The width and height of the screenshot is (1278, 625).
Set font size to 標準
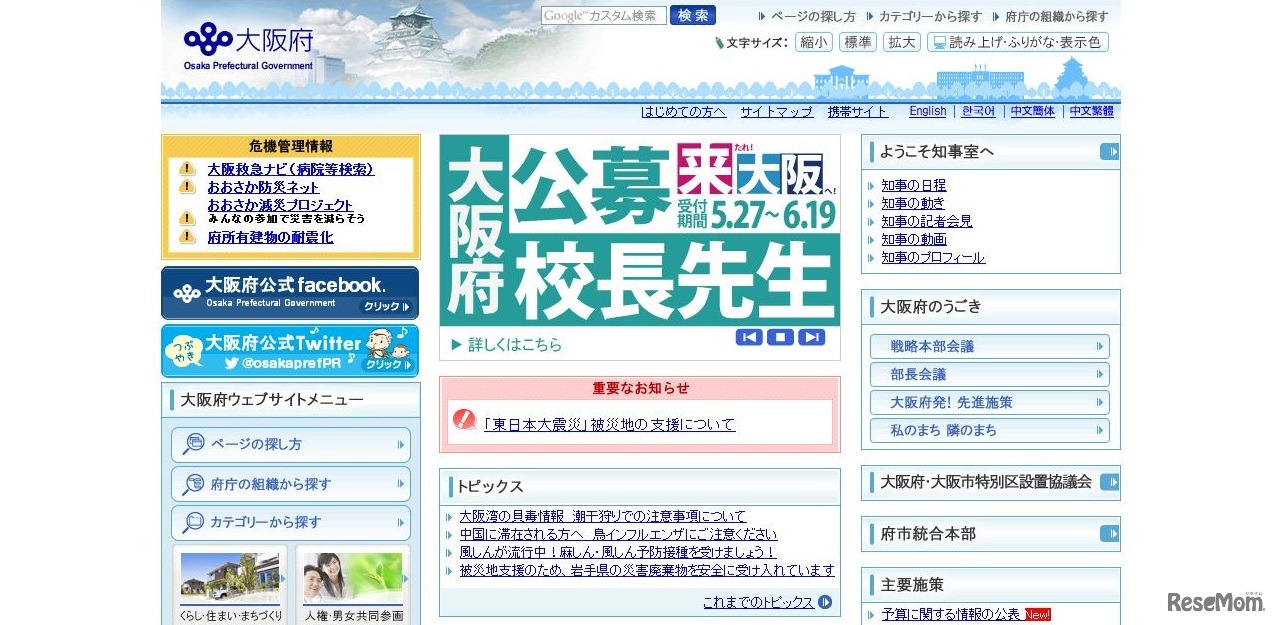[x=857, y=42]
